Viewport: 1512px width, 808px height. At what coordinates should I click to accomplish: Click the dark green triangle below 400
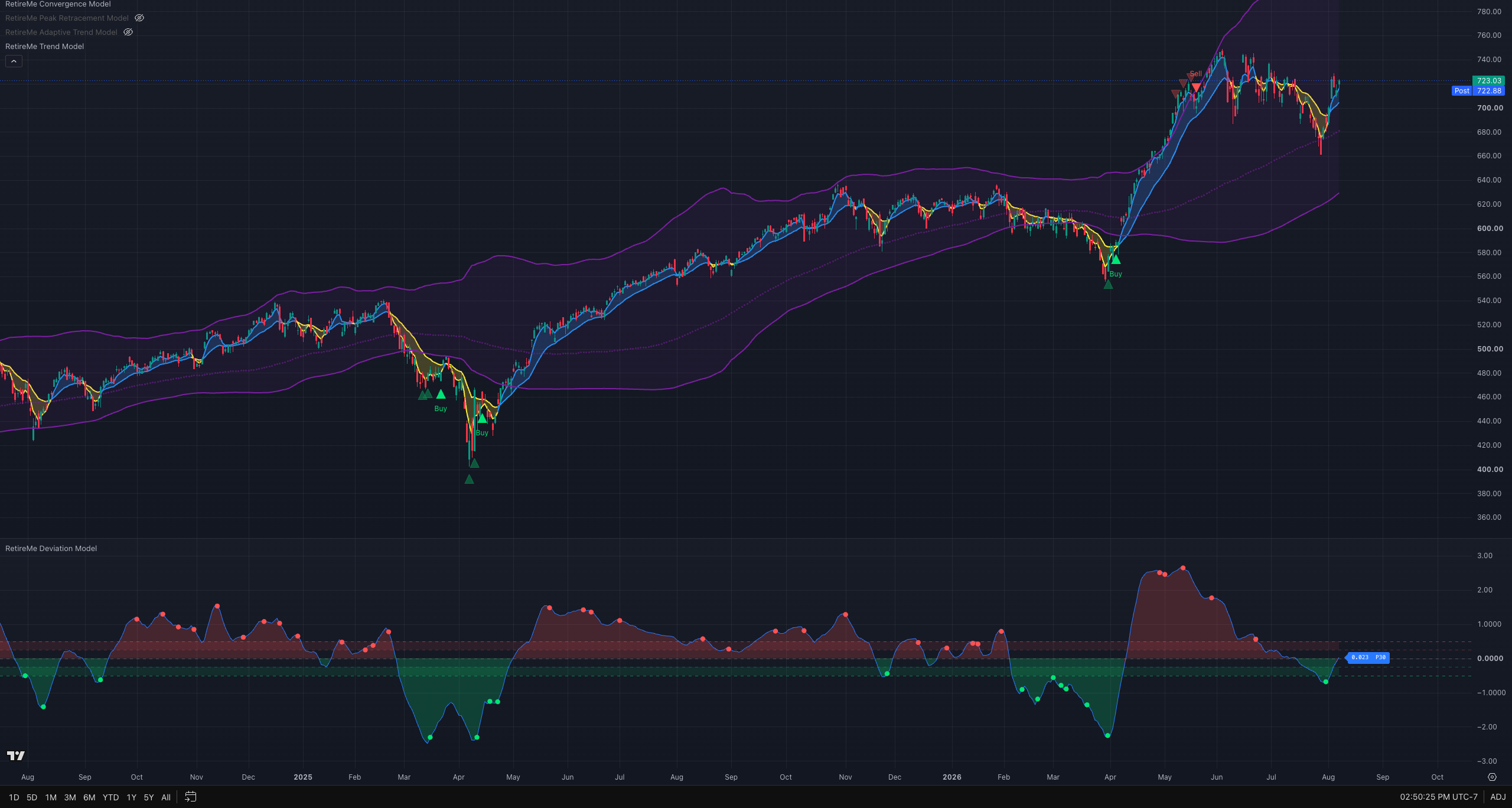[469, 479]
